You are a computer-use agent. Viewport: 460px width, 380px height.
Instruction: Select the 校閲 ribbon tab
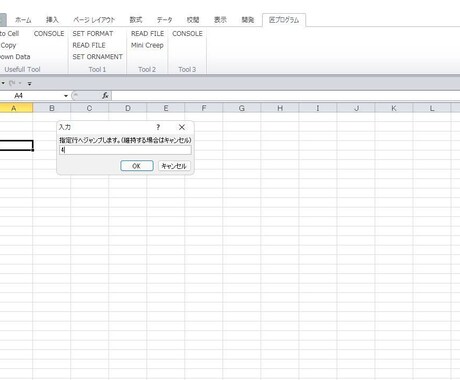pos(193,20)
